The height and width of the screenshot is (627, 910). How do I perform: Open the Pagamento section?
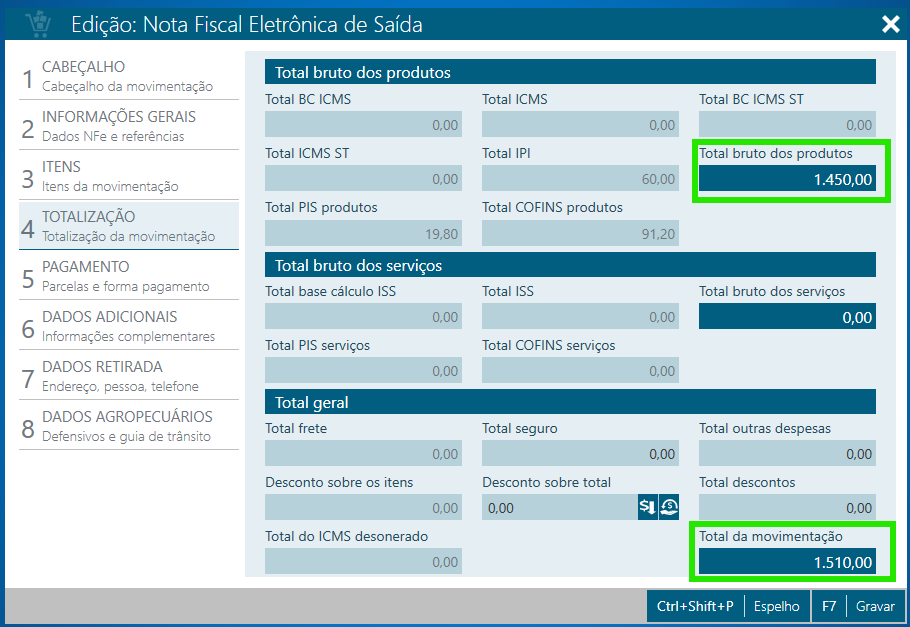129,276
